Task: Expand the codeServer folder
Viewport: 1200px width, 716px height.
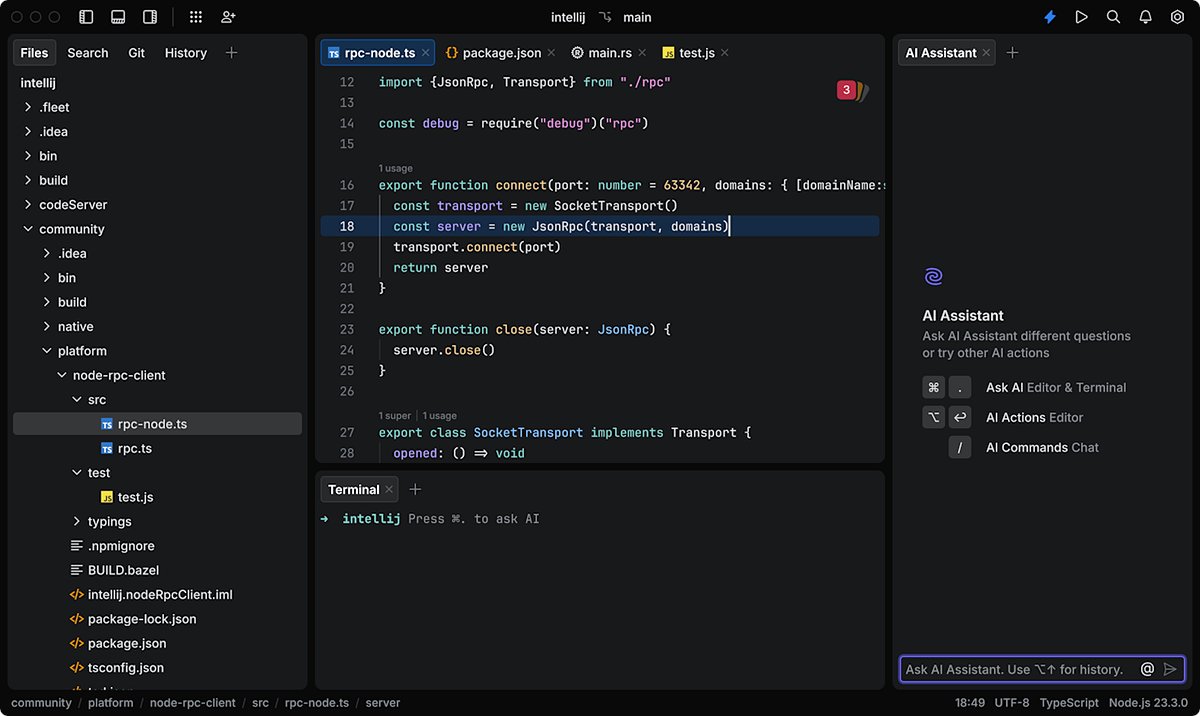Action: (29, 204)
